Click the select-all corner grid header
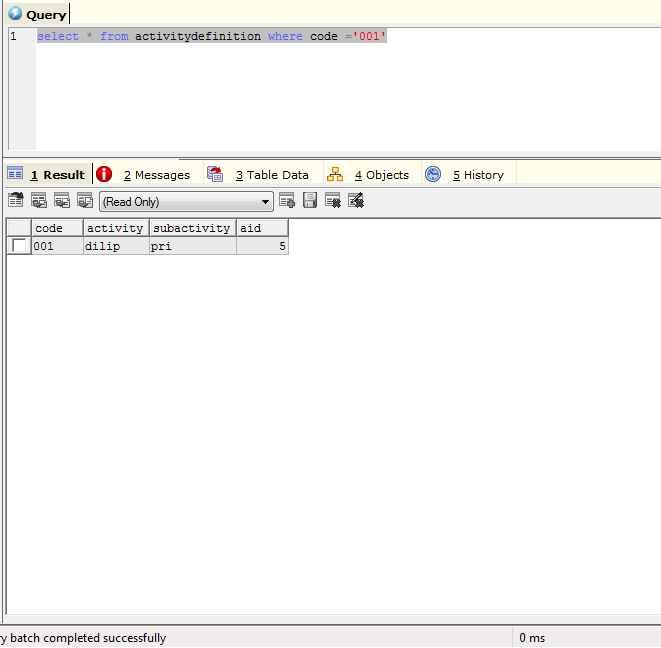The image size is (661, 648). (x=19, y=228)
